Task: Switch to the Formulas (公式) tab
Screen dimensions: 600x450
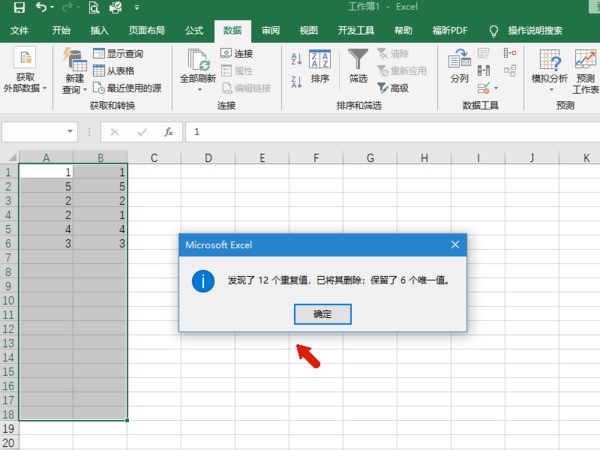Action: pos(194,31)
